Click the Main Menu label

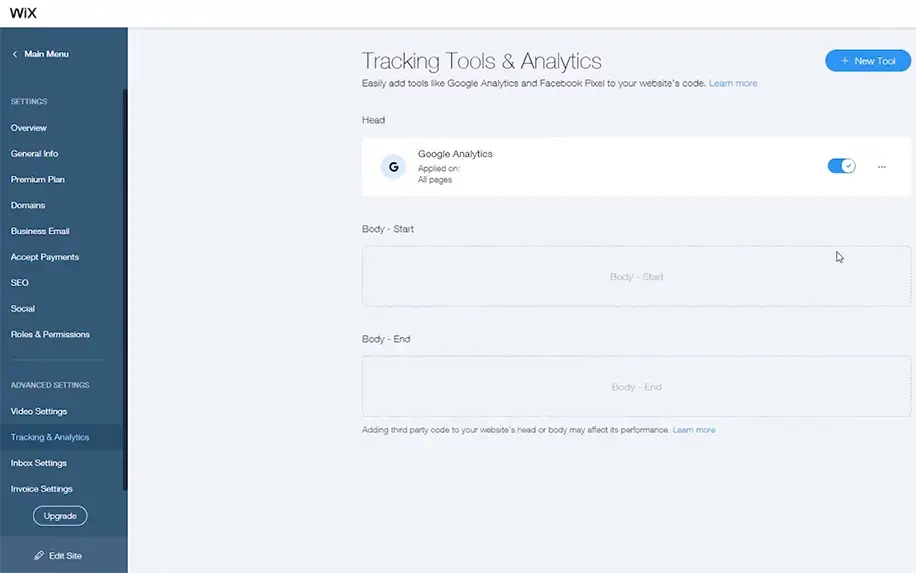coord(46,54)
